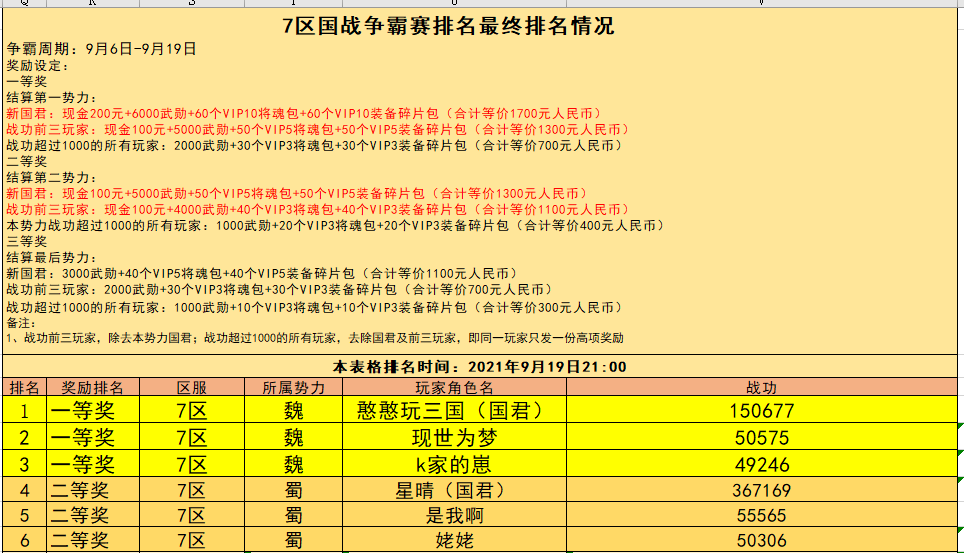Click the player cell k家的崽
The image size is (964, 553).
click(x=454, y=464)
